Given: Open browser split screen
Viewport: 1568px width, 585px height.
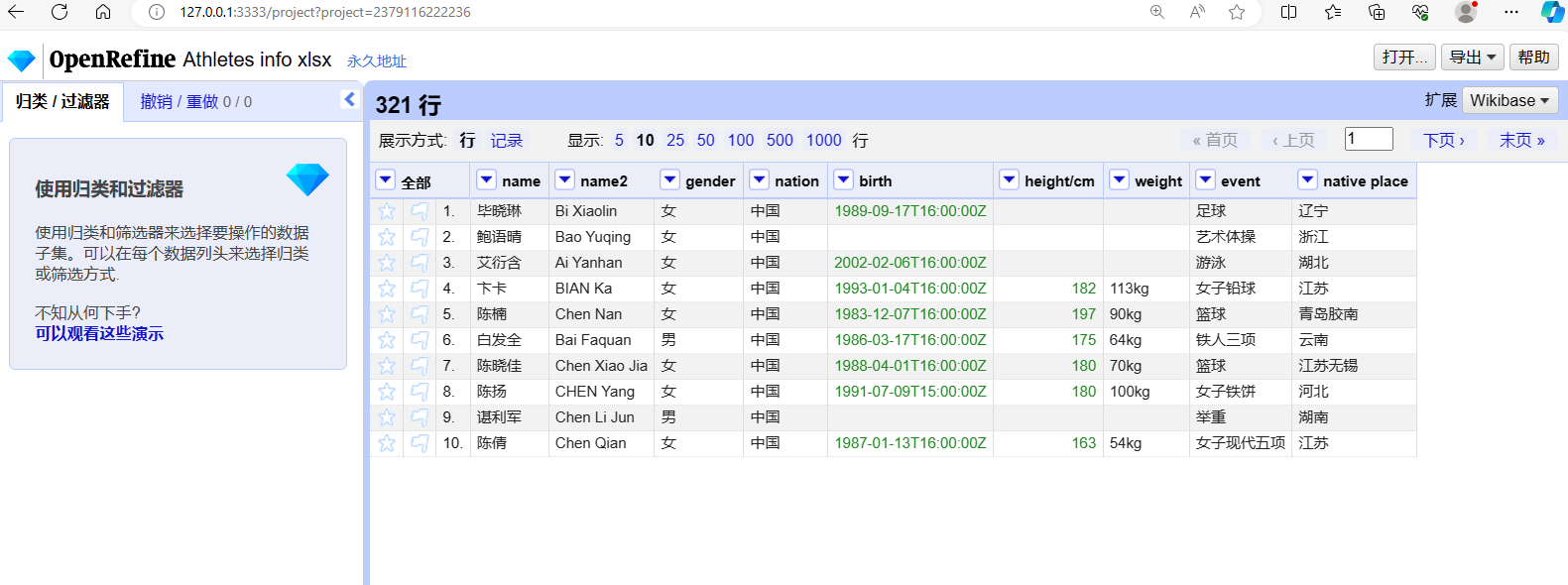Looking at the screenshot, I should click(x=1288, y=12).
